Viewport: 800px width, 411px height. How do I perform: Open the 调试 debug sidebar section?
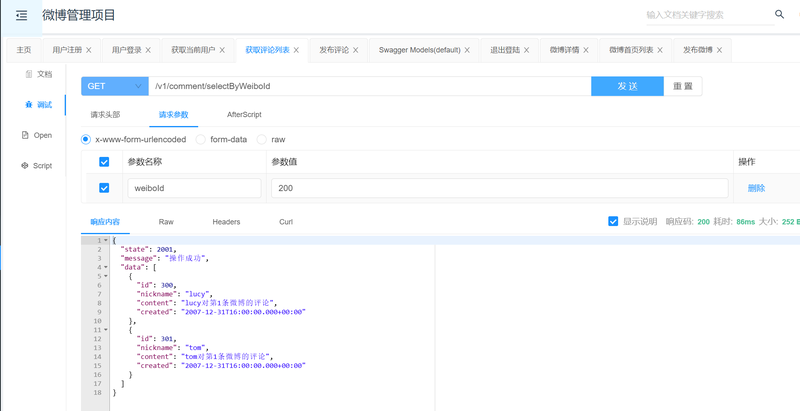38,105
